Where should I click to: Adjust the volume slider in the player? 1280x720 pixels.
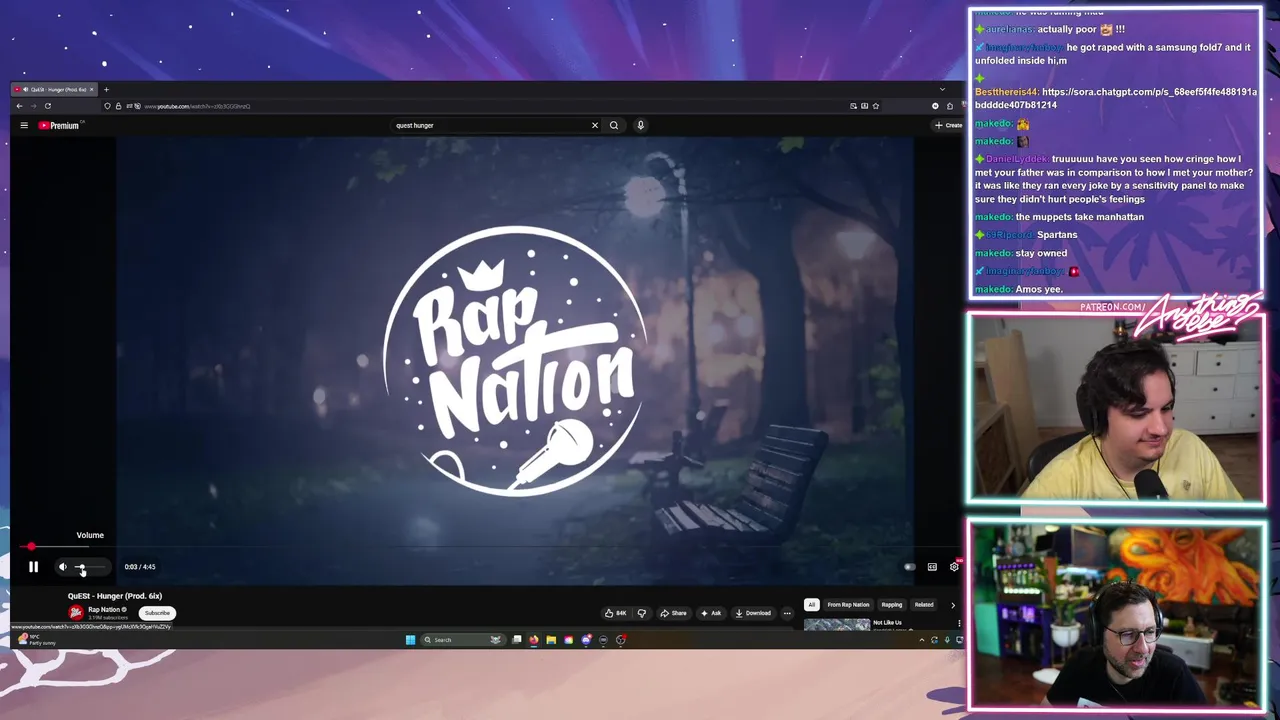click(90, 567)
